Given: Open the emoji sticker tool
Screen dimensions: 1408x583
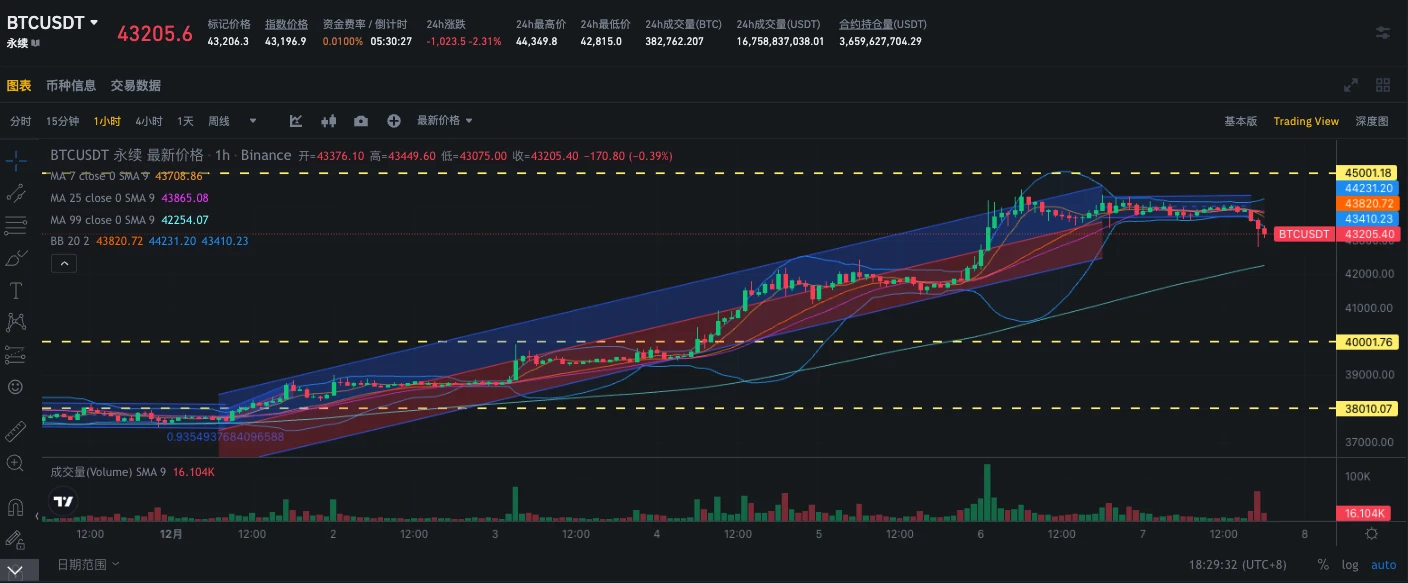Looking at the screenshot, I should pyautogui.click(x=15, y=386).
